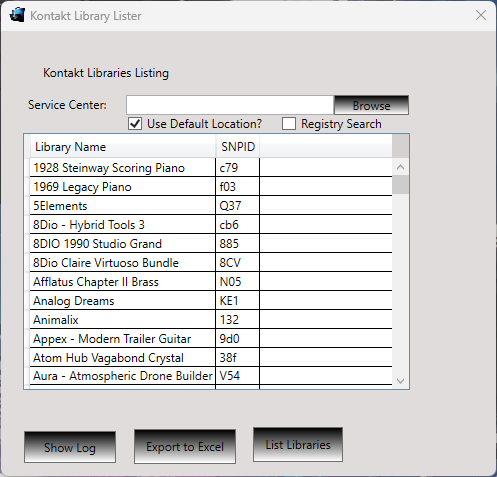Click the SNPID cell 8CV
This screenshot has width=497, height=477.
(238, 262)
